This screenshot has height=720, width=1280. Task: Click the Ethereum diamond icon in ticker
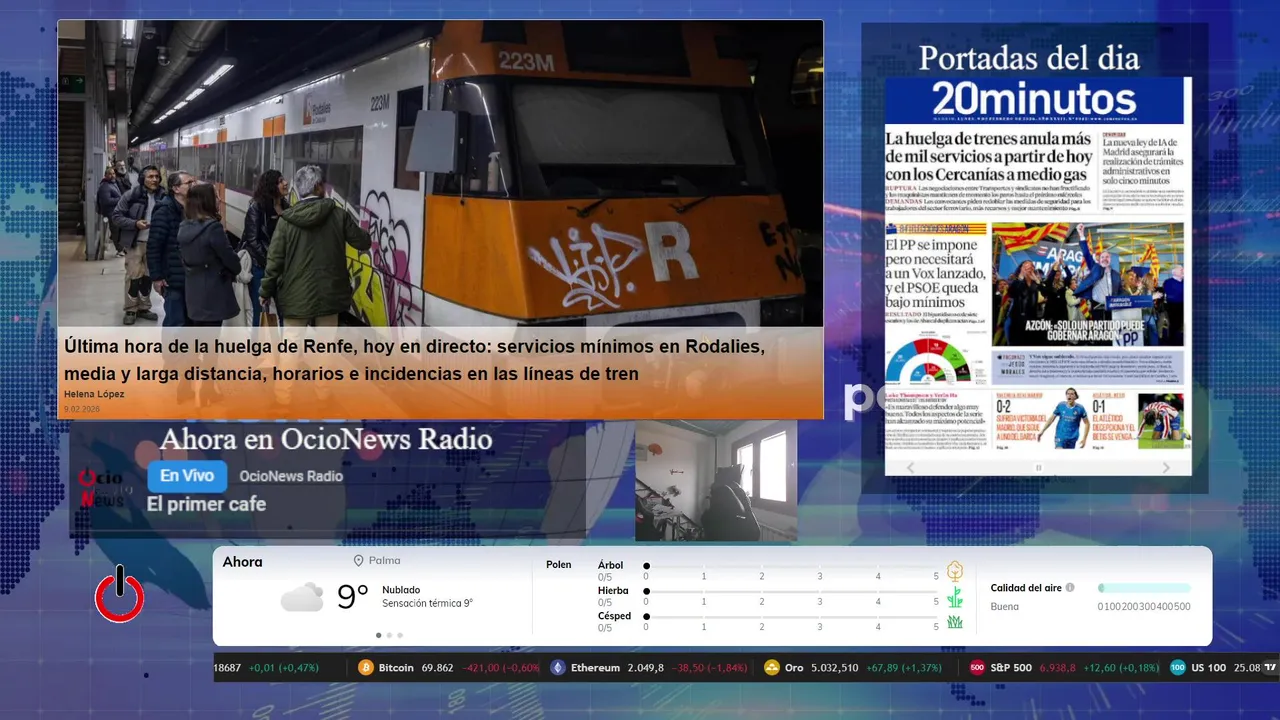558,668
